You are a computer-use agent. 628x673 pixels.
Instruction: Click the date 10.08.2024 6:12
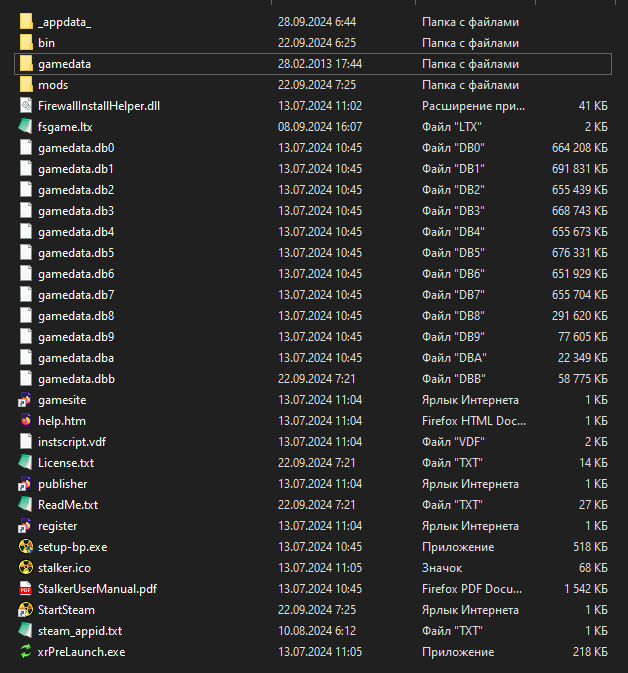tap(317, 631)
